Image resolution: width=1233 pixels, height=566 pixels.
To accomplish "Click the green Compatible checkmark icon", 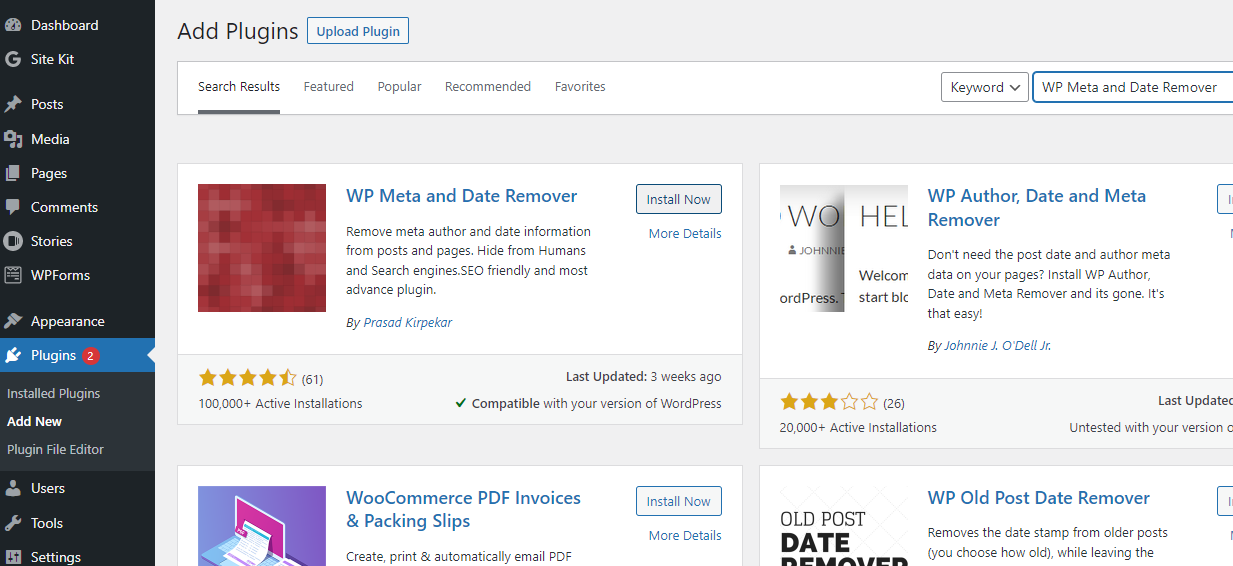I will point(460,403).
